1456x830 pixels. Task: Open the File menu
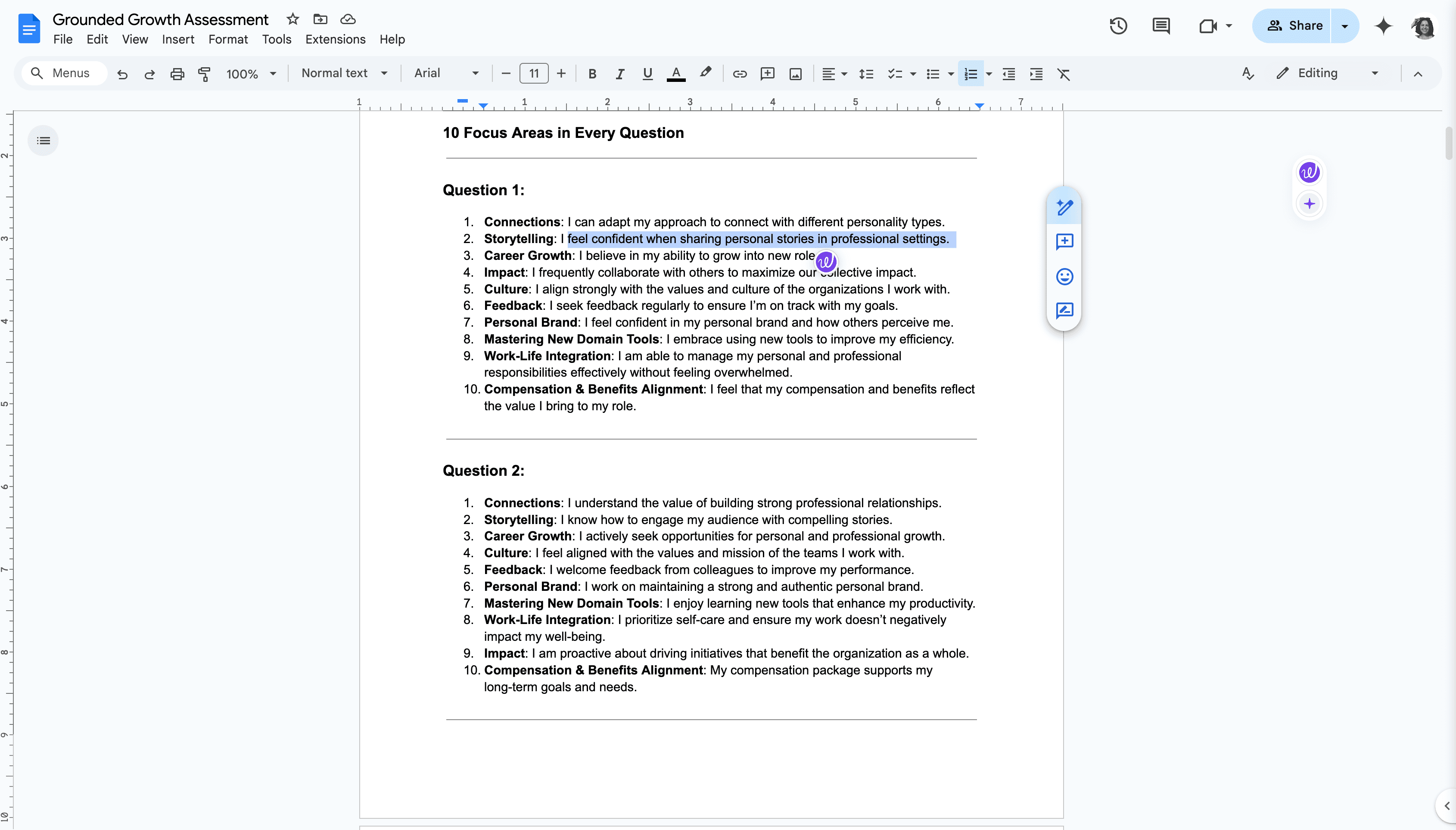62,39
